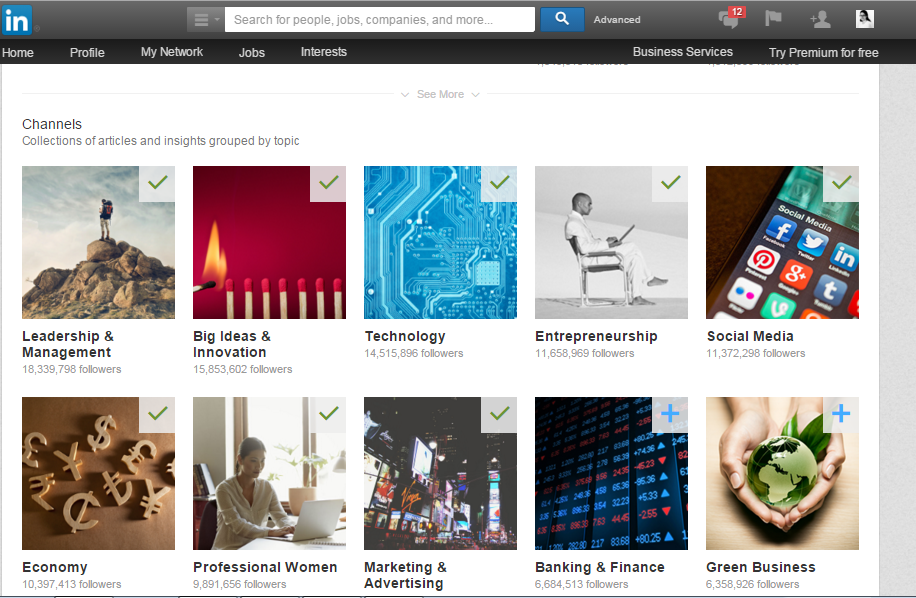Click the Big Ideas & Innovation title link
The width and height of the screenshot is (916, 598).
[232, 345]
